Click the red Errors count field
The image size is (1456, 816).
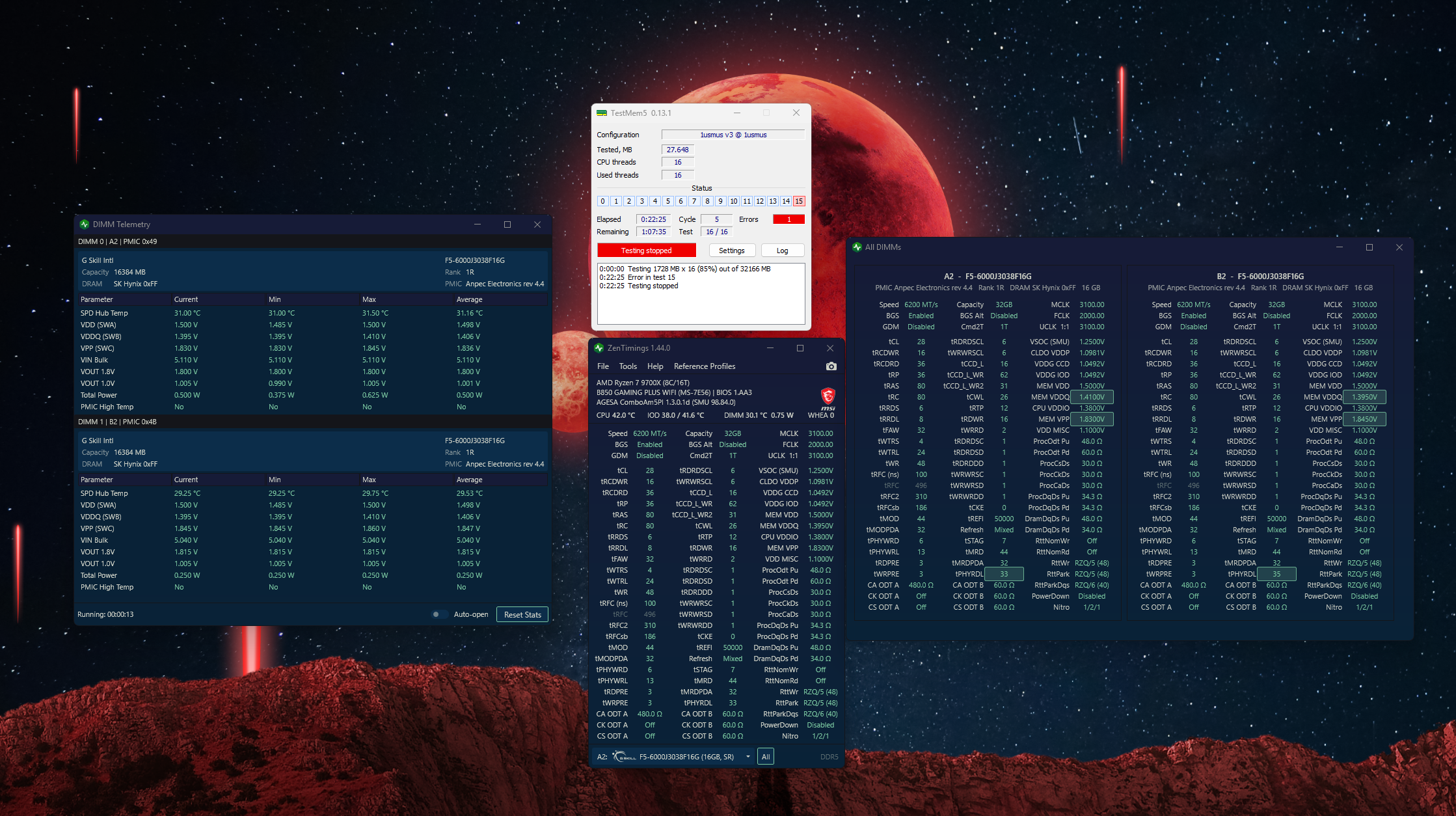pos(789,219)
